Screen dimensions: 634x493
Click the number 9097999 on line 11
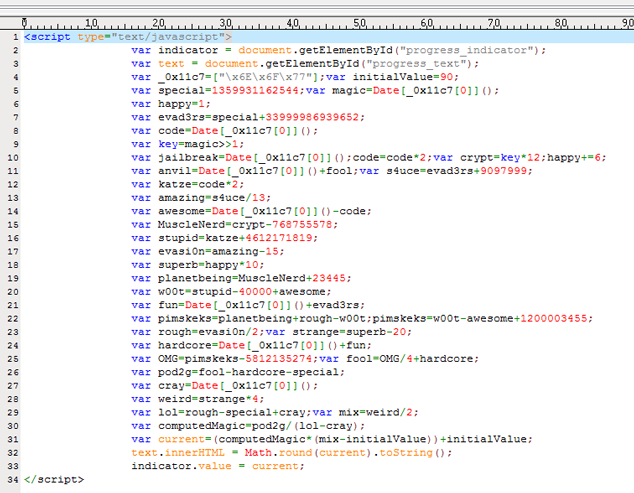pos(503,171)
